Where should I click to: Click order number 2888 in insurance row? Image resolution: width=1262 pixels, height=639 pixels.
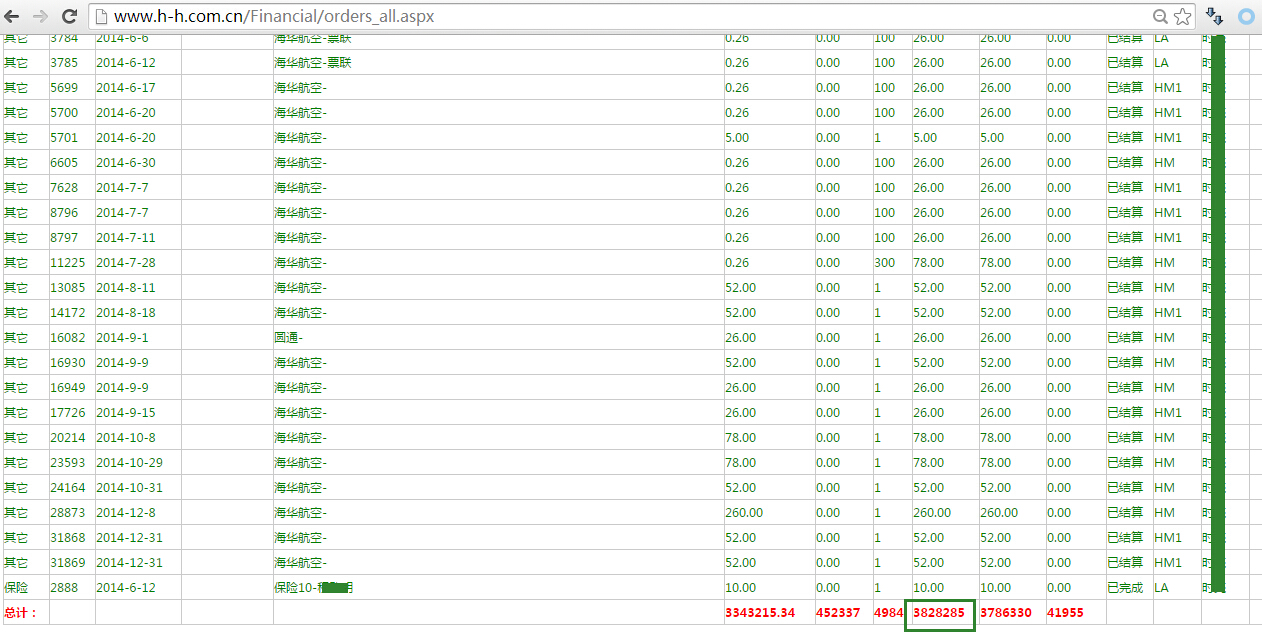(64, 587)
